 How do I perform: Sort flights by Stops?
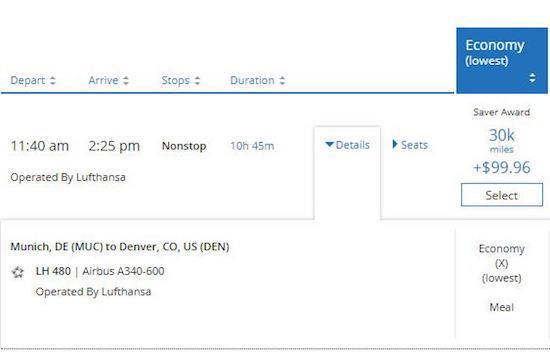181,80
